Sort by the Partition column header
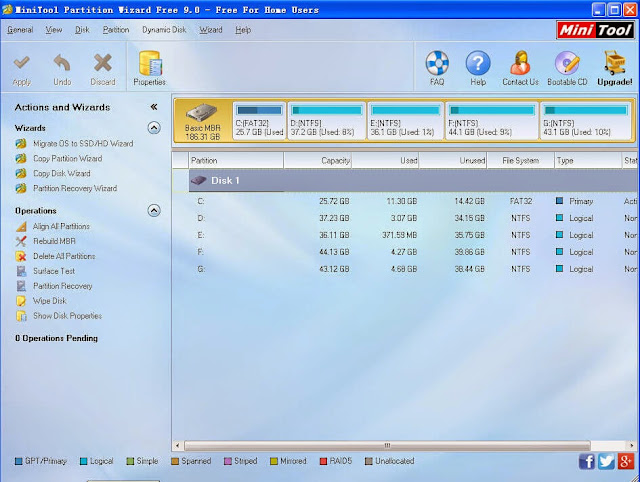The width and height of the screenshot is (640, 482). 236,160
